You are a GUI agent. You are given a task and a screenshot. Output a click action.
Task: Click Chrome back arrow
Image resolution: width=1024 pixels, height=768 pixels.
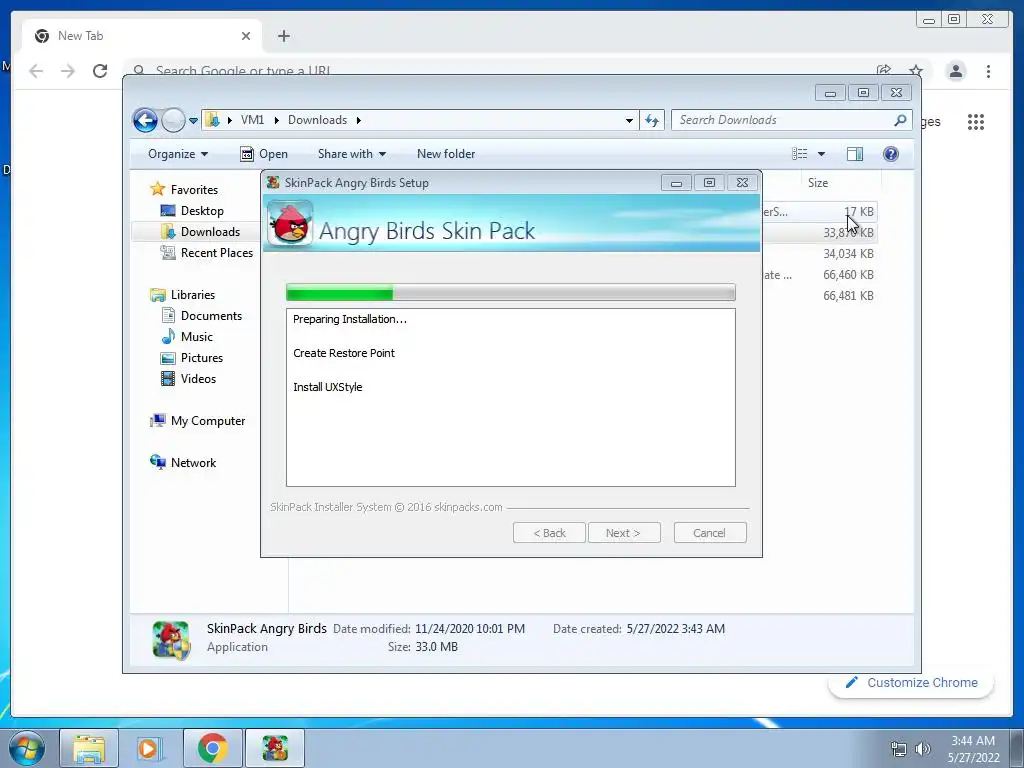[36, 71]
